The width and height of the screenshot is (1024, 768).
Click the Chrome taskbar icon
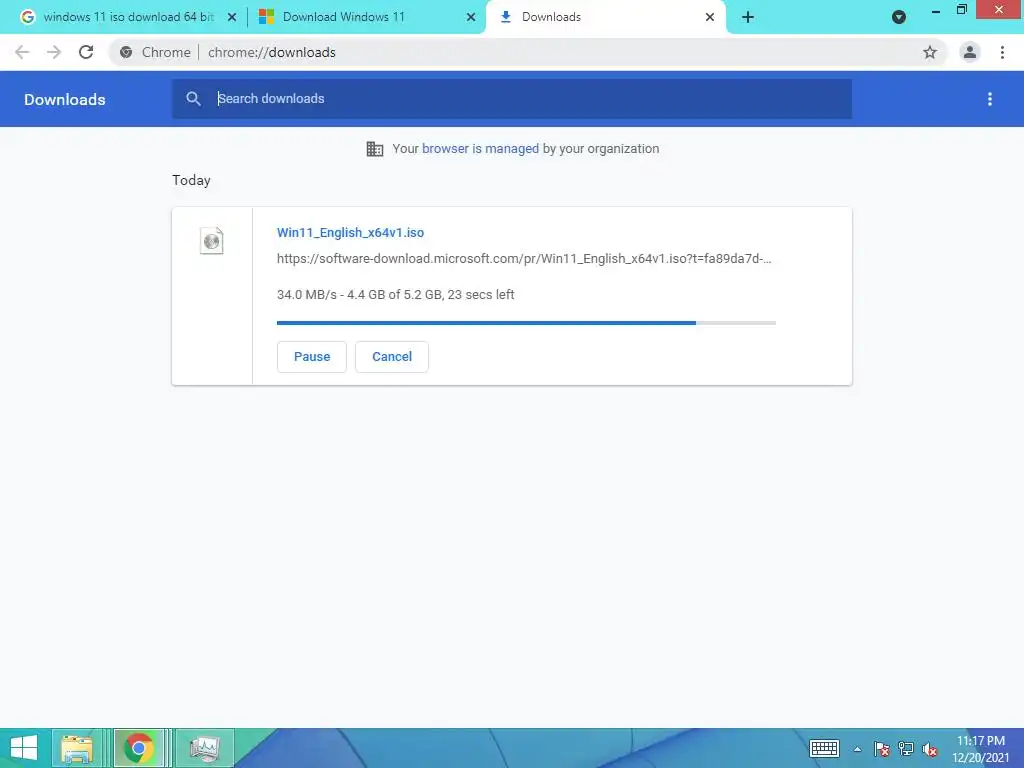138,748
